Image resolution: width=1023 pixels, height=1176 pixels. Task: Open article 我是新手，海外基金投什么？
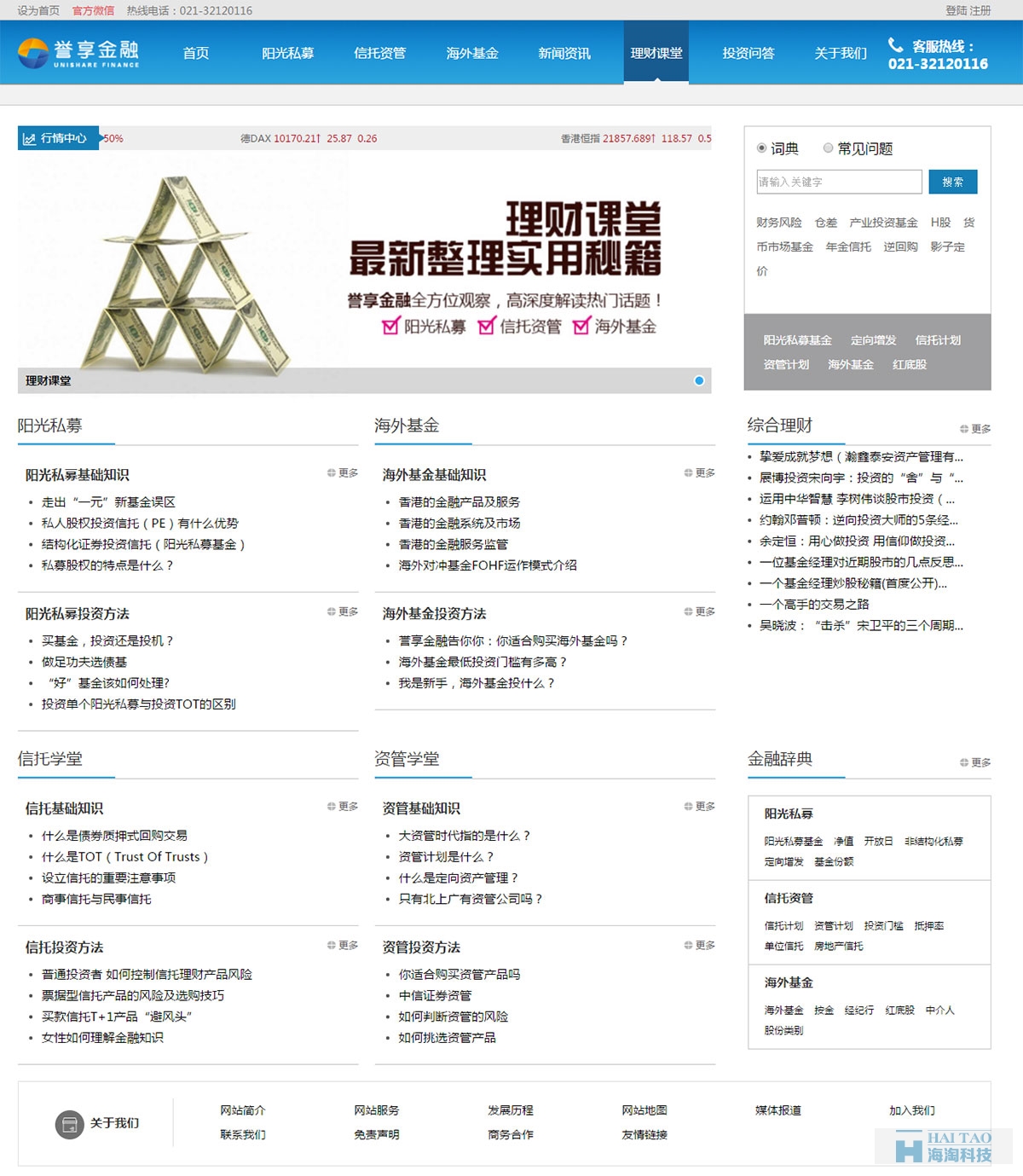tap(477, 683)
